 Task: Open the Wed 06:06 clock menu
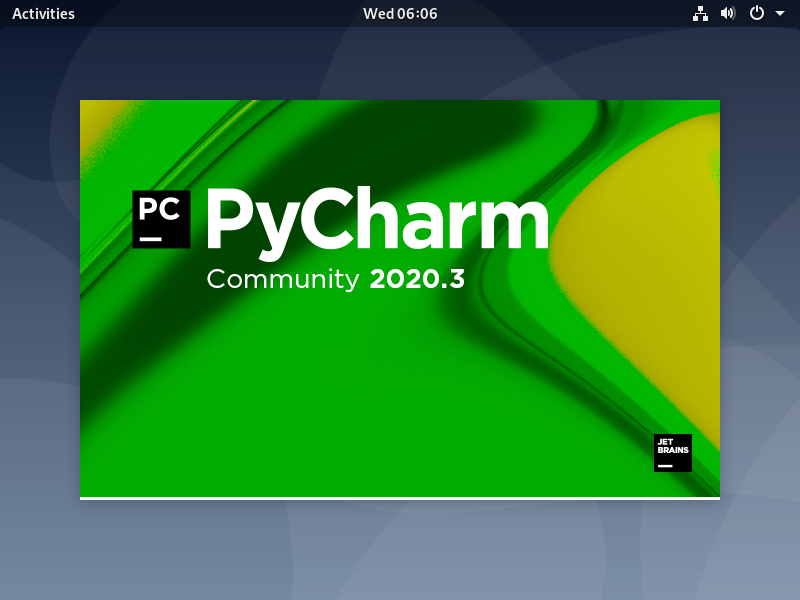pos(400,14)
